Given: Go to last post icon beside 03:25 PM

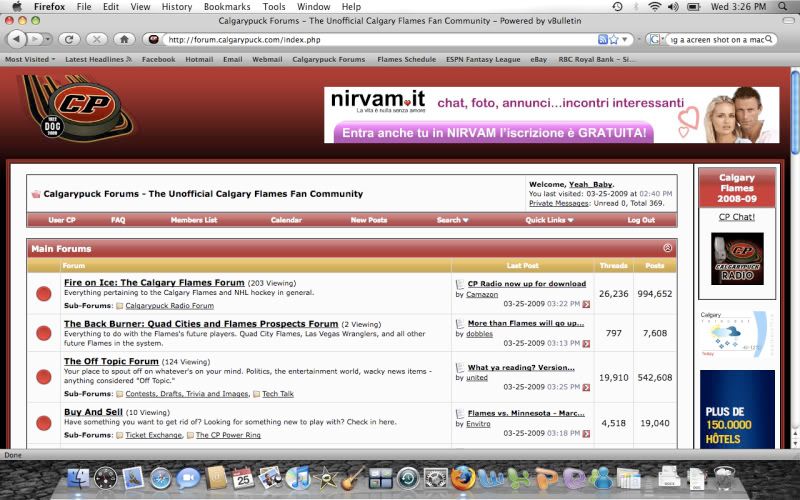Looking at the screenshot, I should point(586,388).
